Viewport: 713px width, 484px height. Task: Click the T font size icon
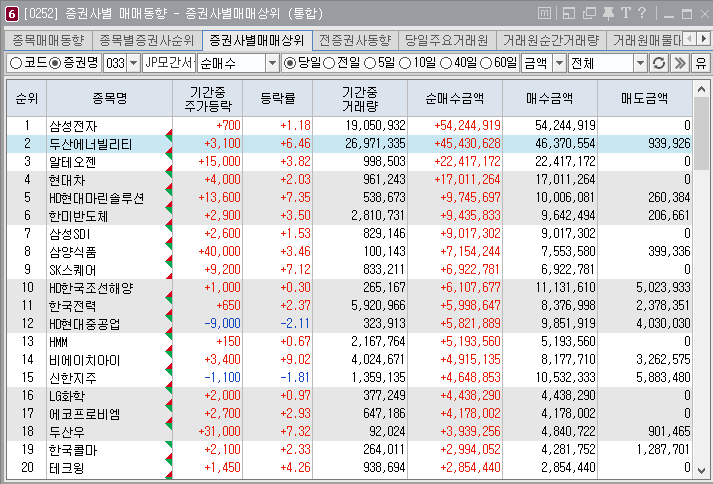click(626, 13)
